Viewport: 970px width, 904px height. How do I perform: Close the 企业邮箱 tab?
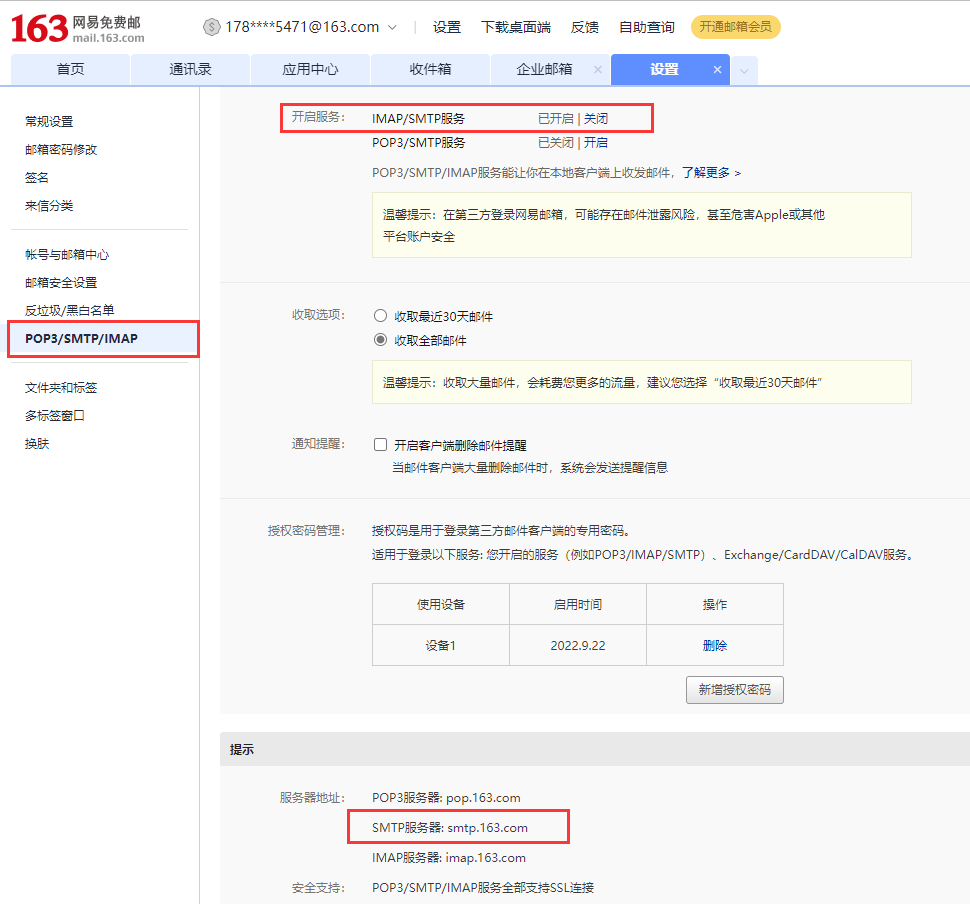coord(598,69)
